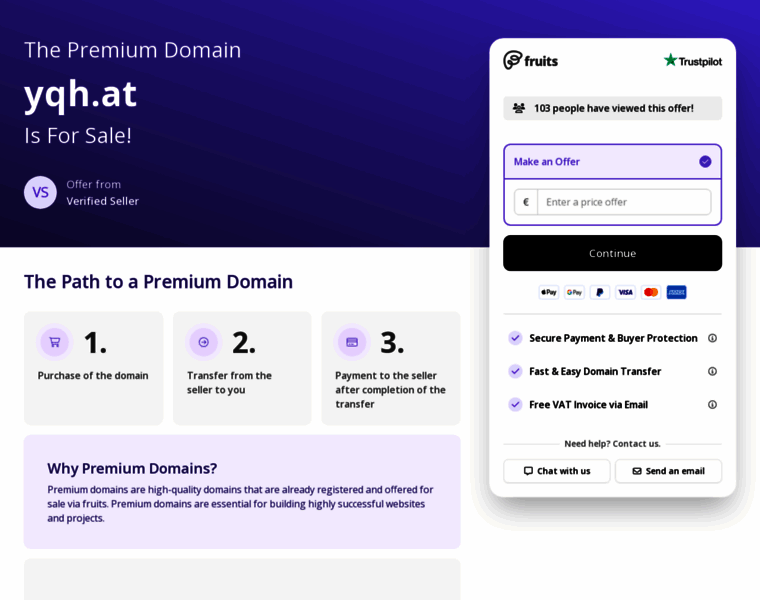Click the Mastercard payment icon

(x=651, y=292)
